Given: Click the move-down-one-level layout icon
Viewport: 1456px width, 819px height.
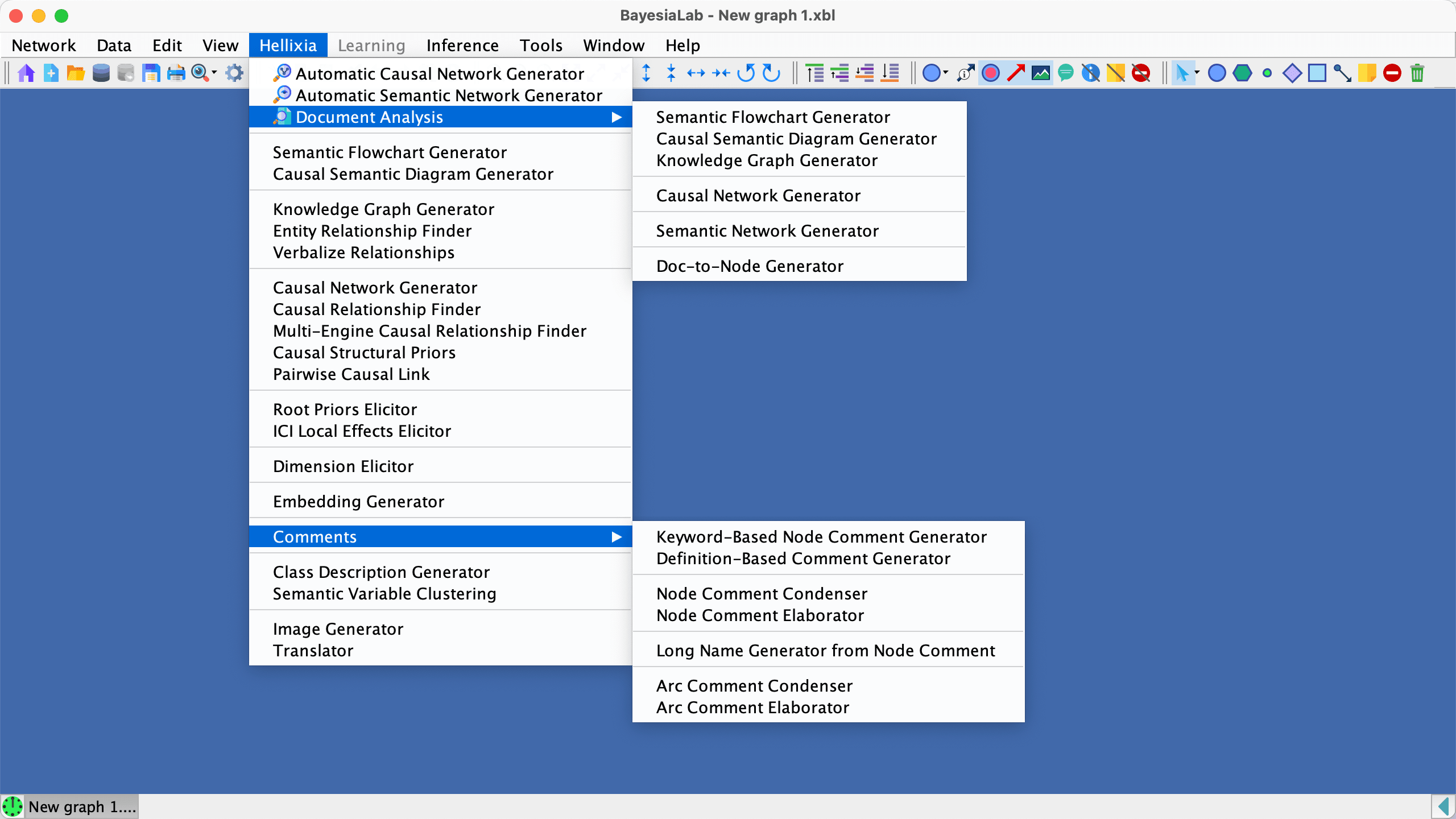Looking at the screenshot, I should [864, 73].
